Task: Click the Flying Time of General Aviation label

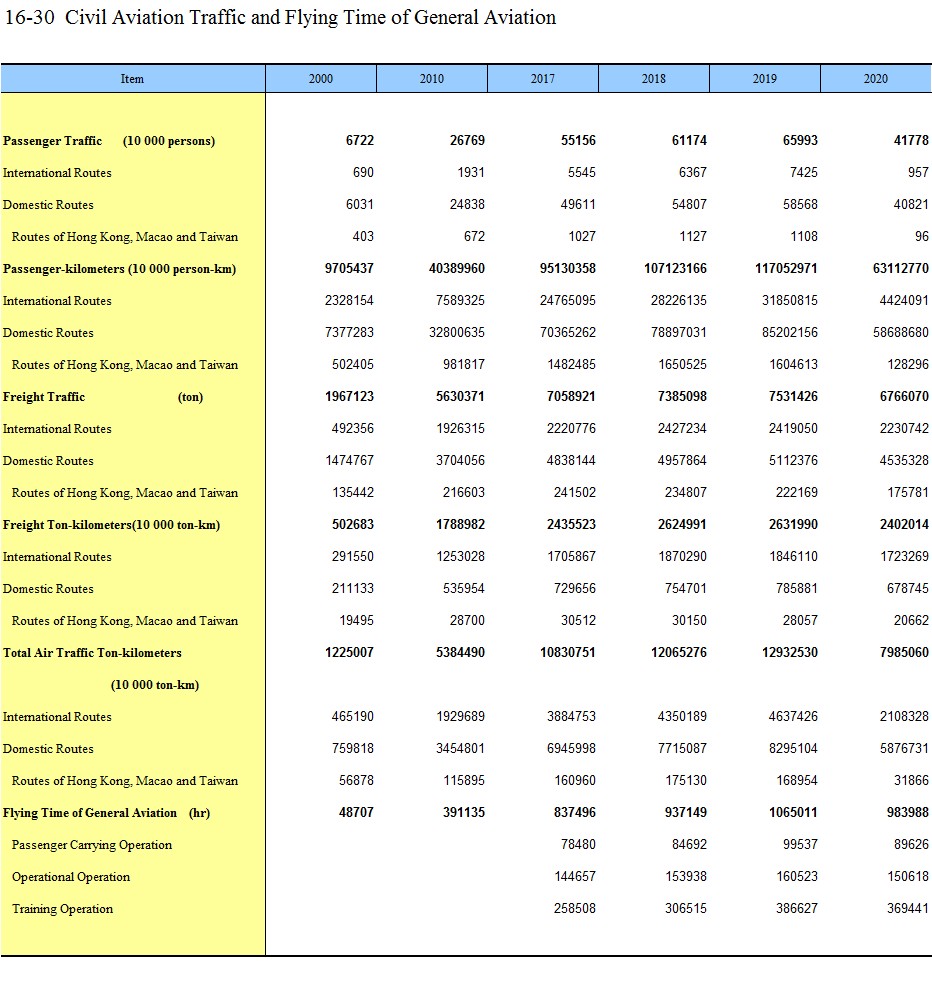Action: click(106, 813)
